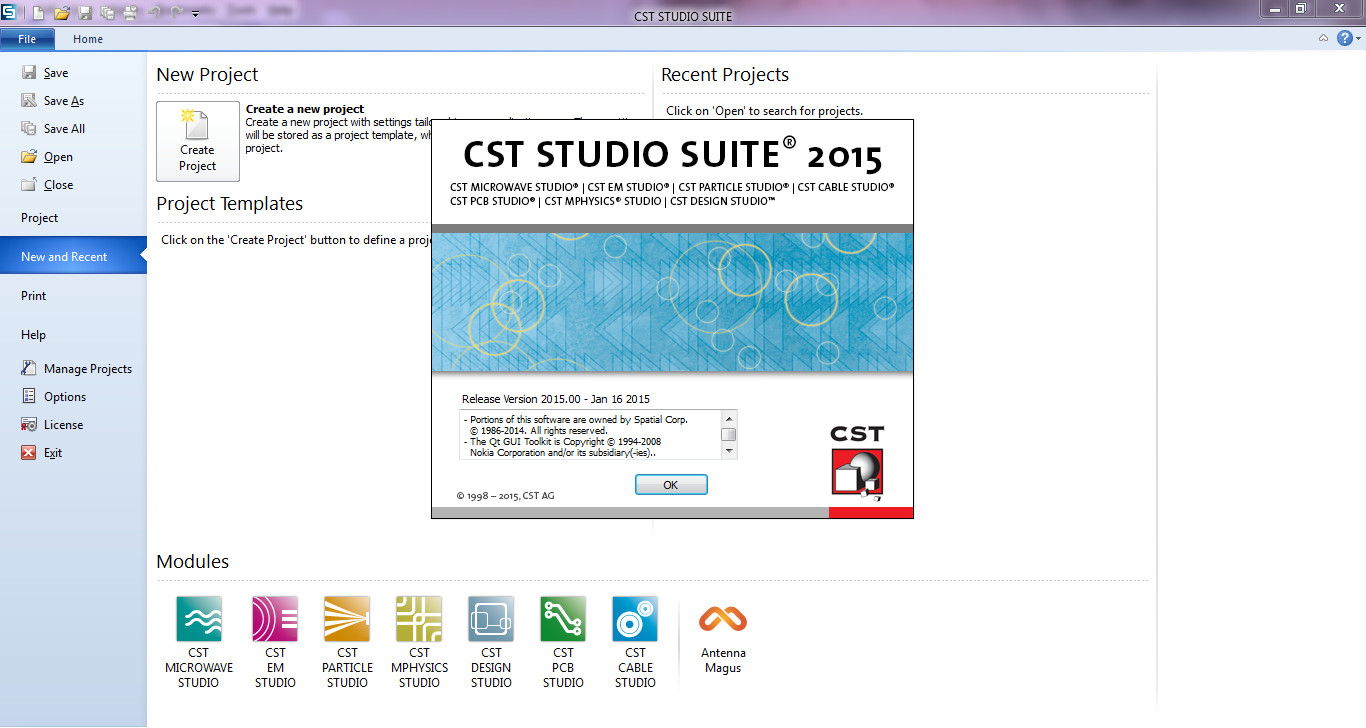Click the 'Release Version 2015.00 - Jan 16 2015' text
The width and height of the screenshot is (1366, 728).
[556, 399]
